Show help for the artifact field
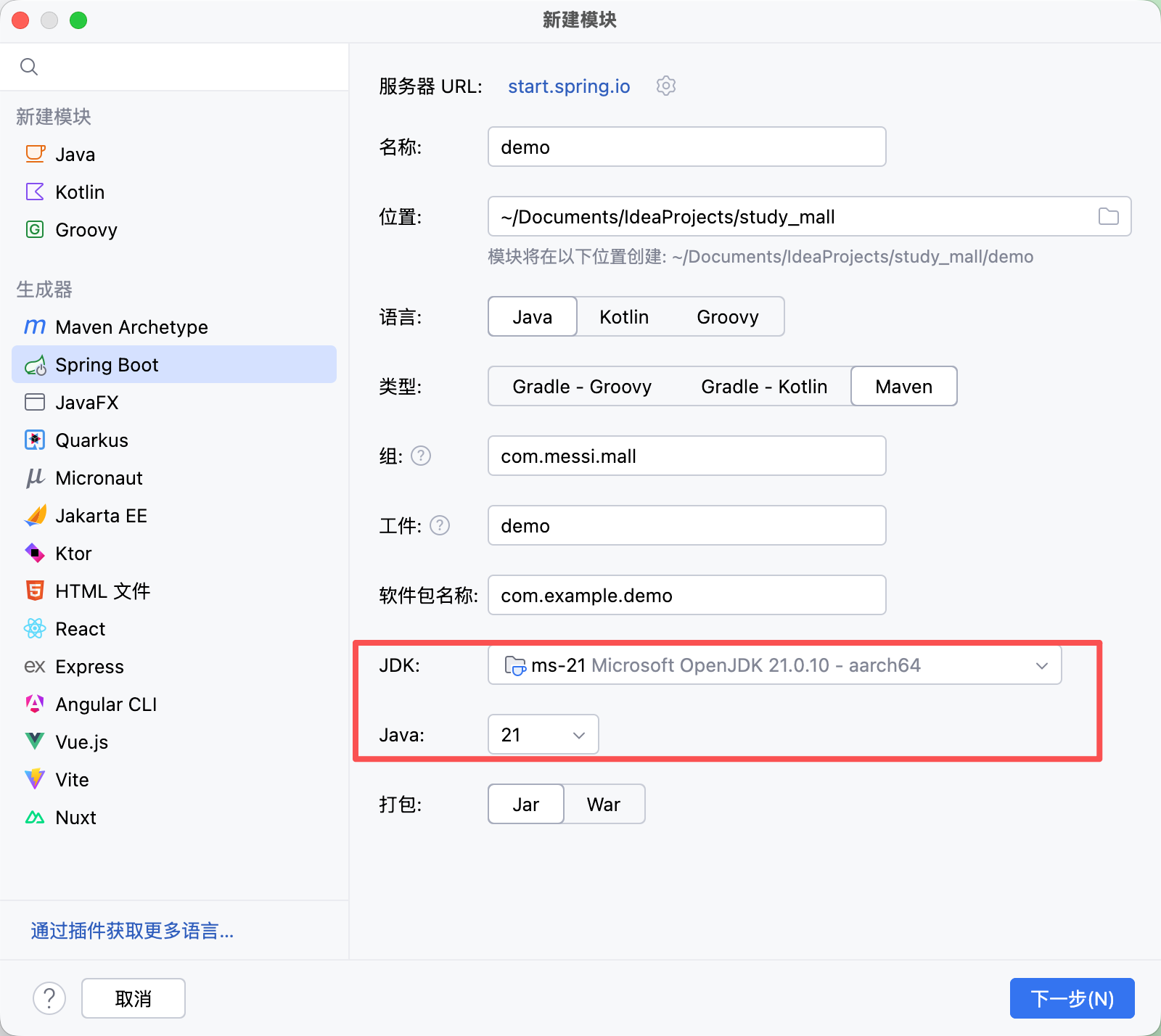The height and width of the screenshot is (1036, 1161). pyautogui.click(x=440, y=525)
